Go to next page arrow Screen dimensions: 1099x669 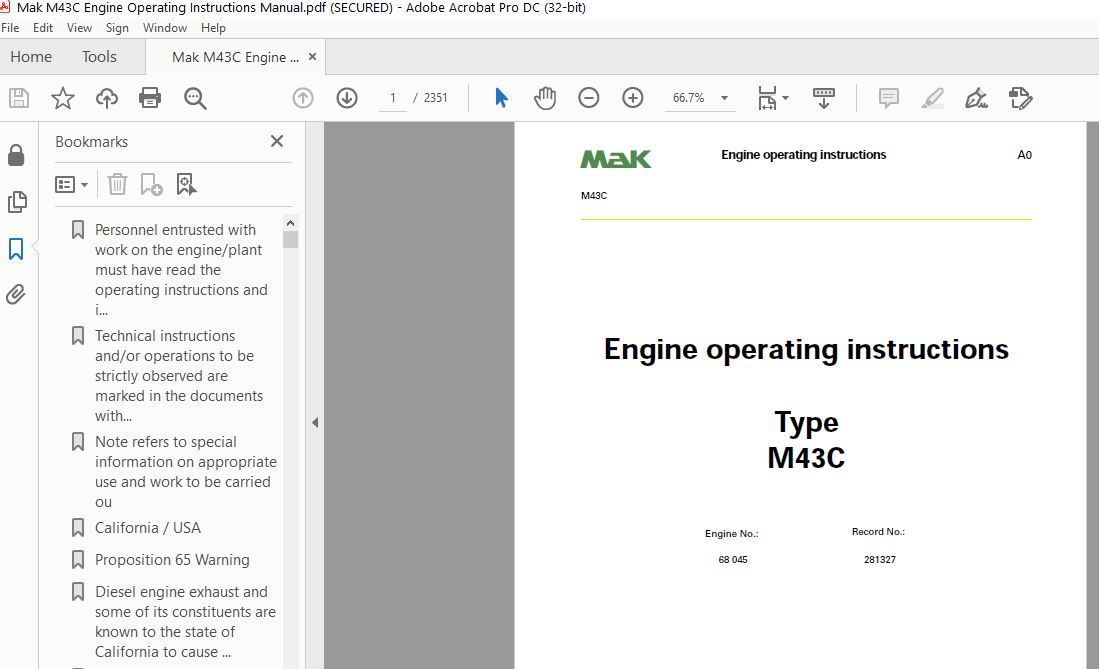coord(347,98)
